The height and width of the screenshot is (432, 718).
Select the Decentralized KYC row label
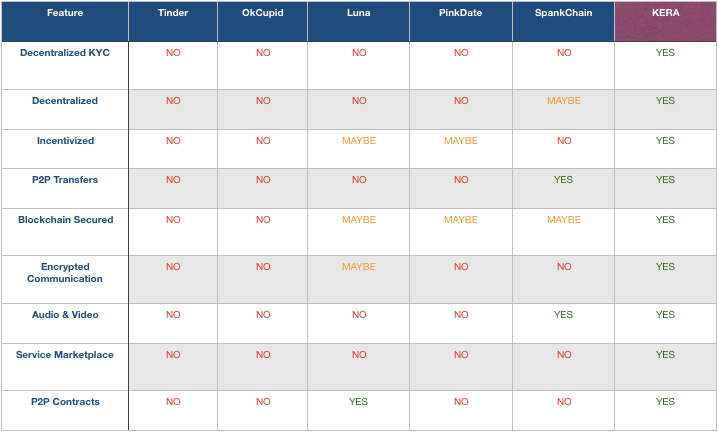[x=65, y=53]
